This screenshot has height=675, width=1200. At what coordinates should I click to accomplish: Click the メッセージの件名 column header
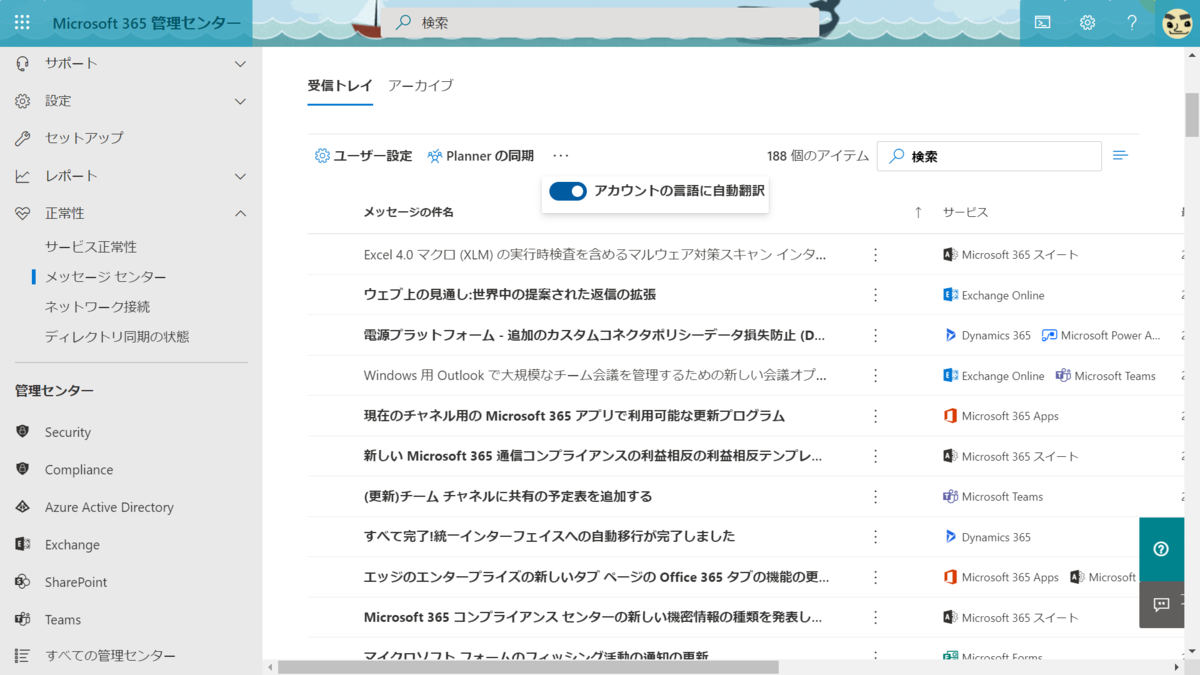[x=409, y=212]
